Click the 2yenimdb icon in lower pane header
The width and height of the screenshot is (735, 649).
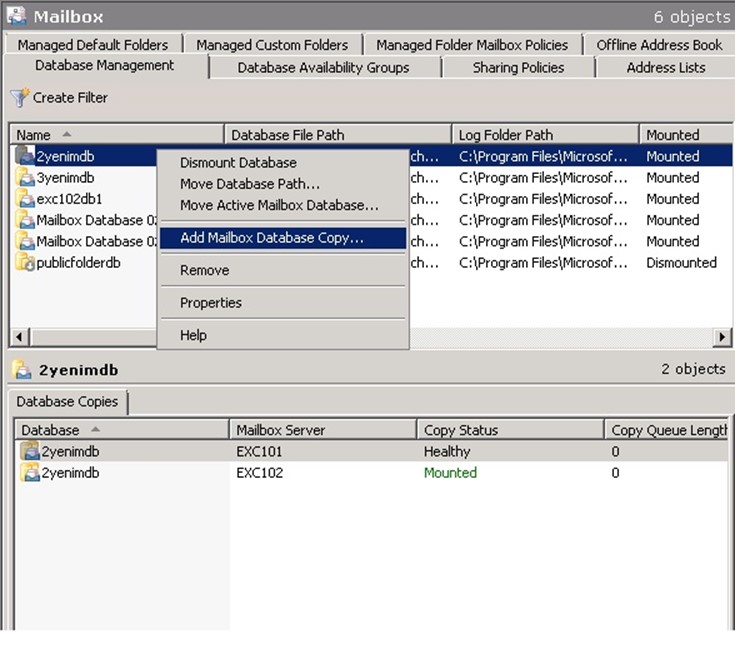tap(21, 370)
